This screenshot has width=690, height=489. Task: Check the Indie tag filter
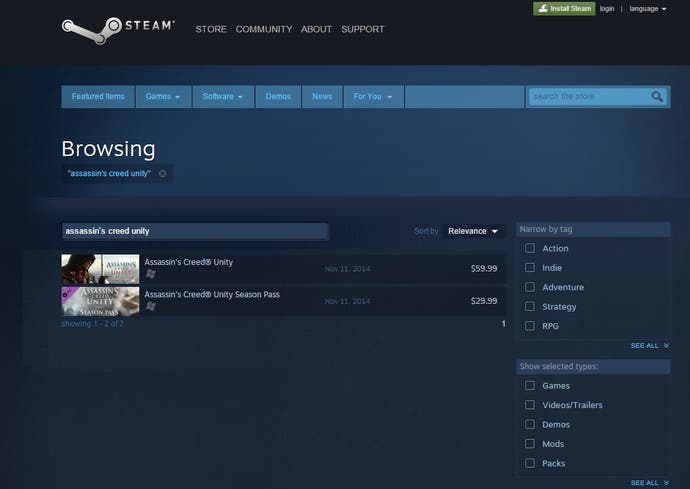point(530,268)
